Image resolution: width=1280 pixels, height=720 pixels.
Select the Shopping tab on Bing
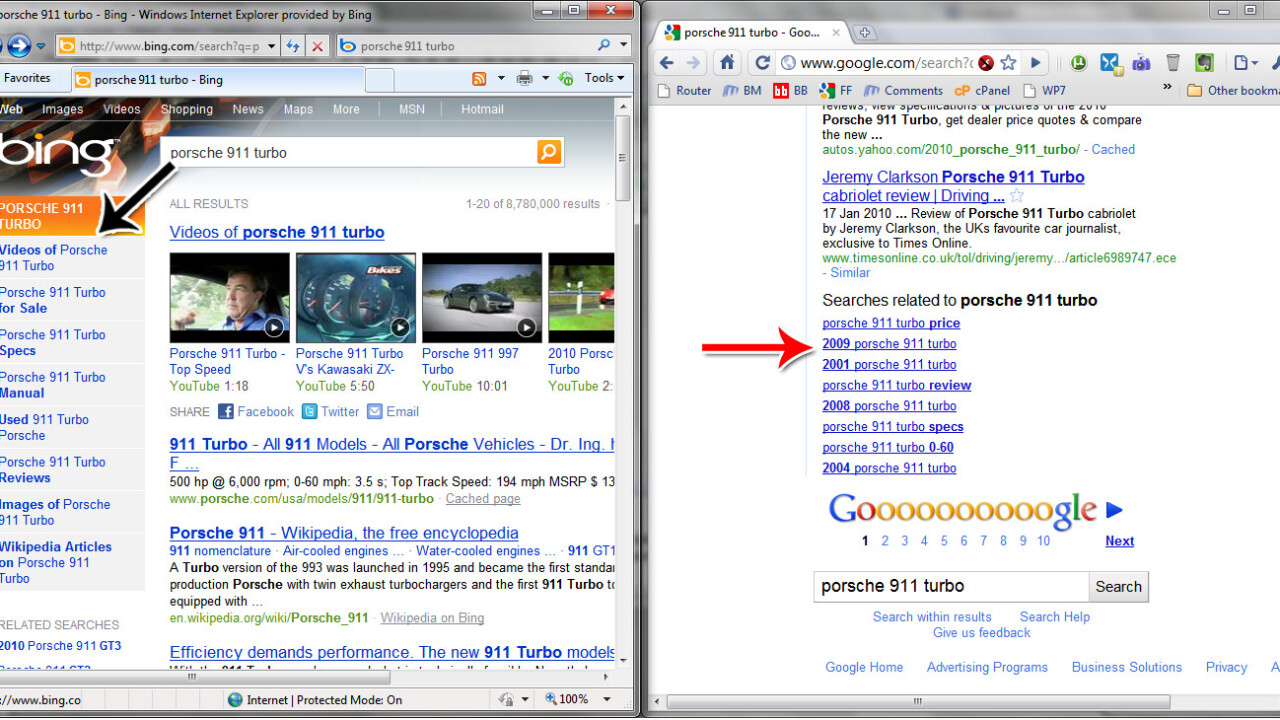187,109
